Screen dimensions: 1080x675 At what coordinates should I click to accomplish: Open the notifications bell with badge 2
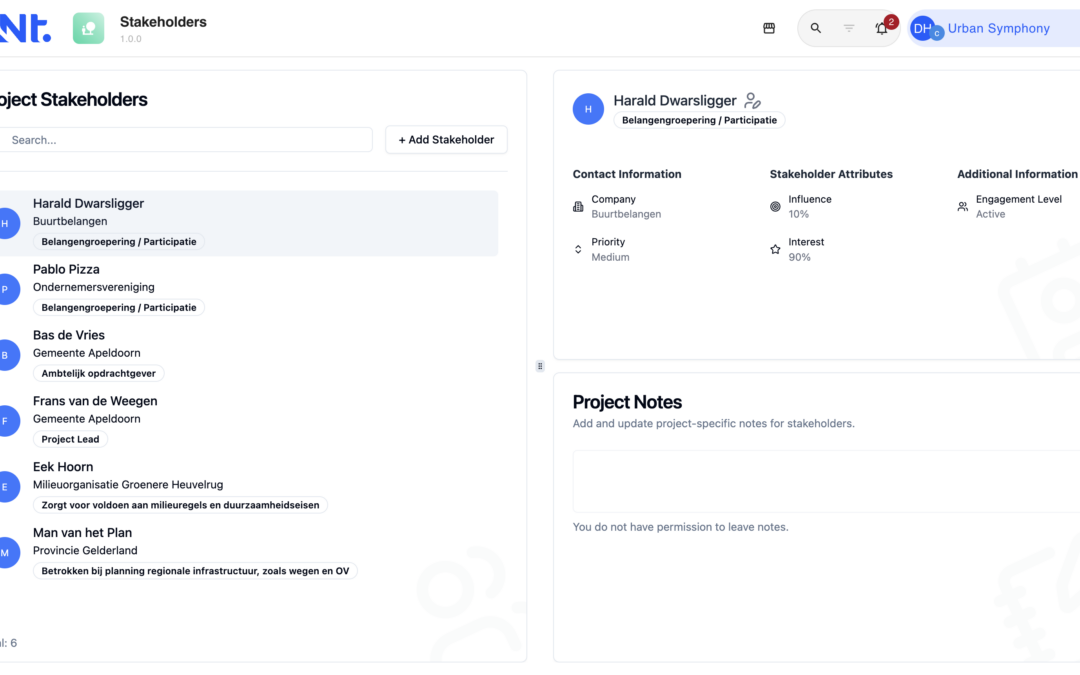coord(882,28)
